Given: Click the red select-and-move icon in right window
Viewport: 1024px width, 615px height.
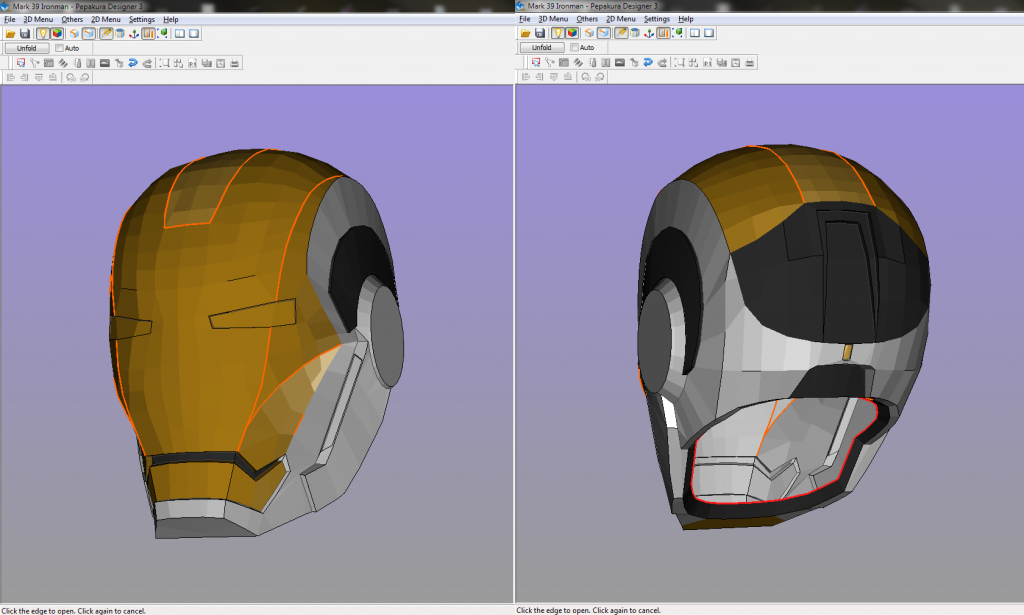Looking at the screenshot, I should (536, 63).
